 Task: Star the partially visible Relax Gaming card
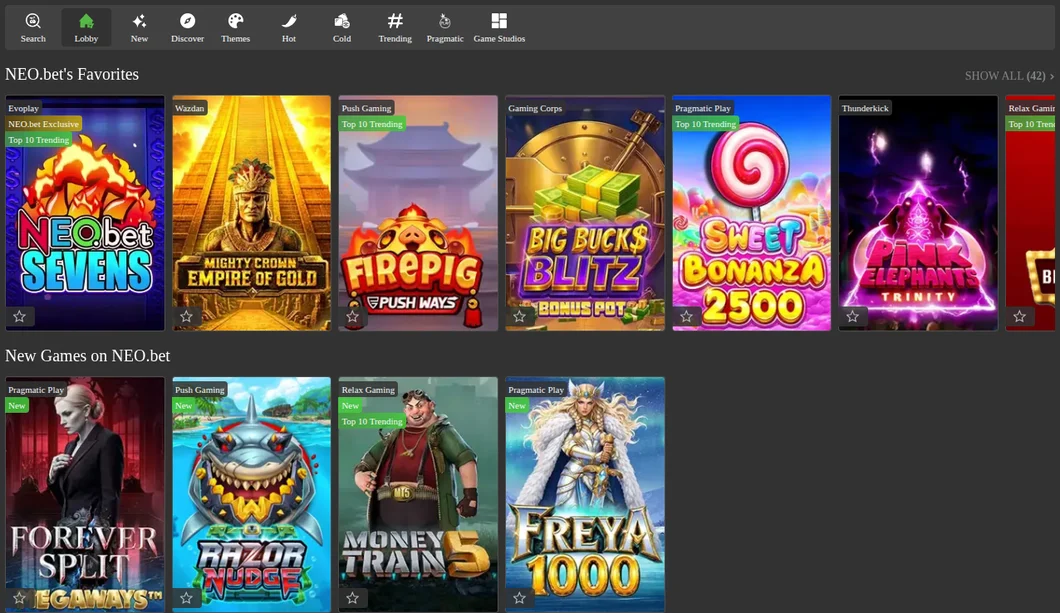click(x=1019, y=316)
